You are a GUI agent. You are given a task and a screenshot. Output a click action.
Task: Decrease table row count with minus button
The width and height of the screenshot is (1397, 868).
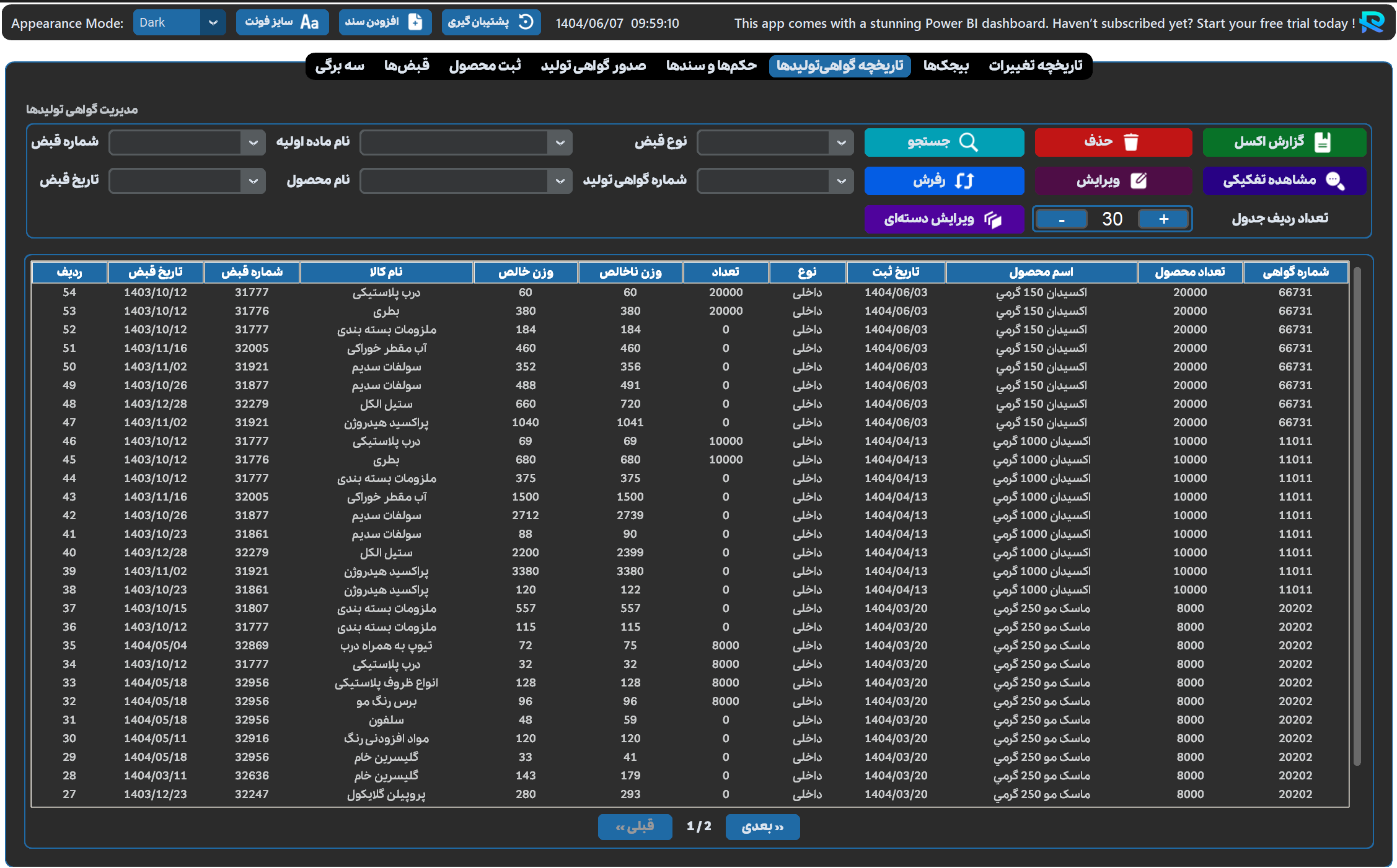click(1062, 219)
